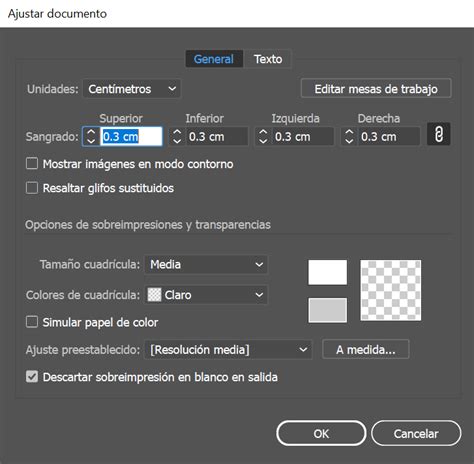Check Resaltar glifos sustituidos

(x=32, y=188)
